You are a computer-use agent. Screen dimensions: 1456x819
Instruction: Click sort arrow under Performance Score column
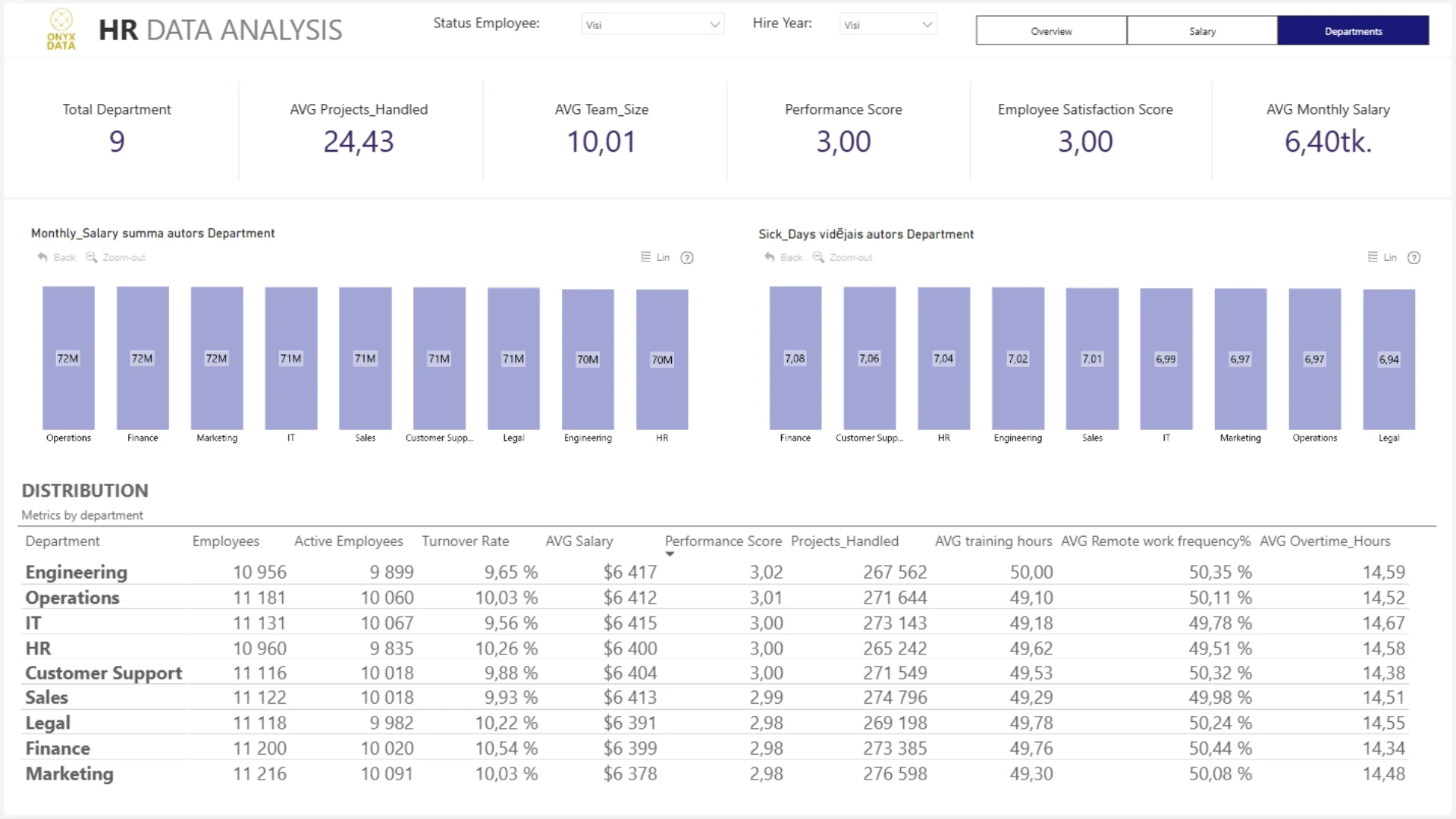tap(670, 554)
